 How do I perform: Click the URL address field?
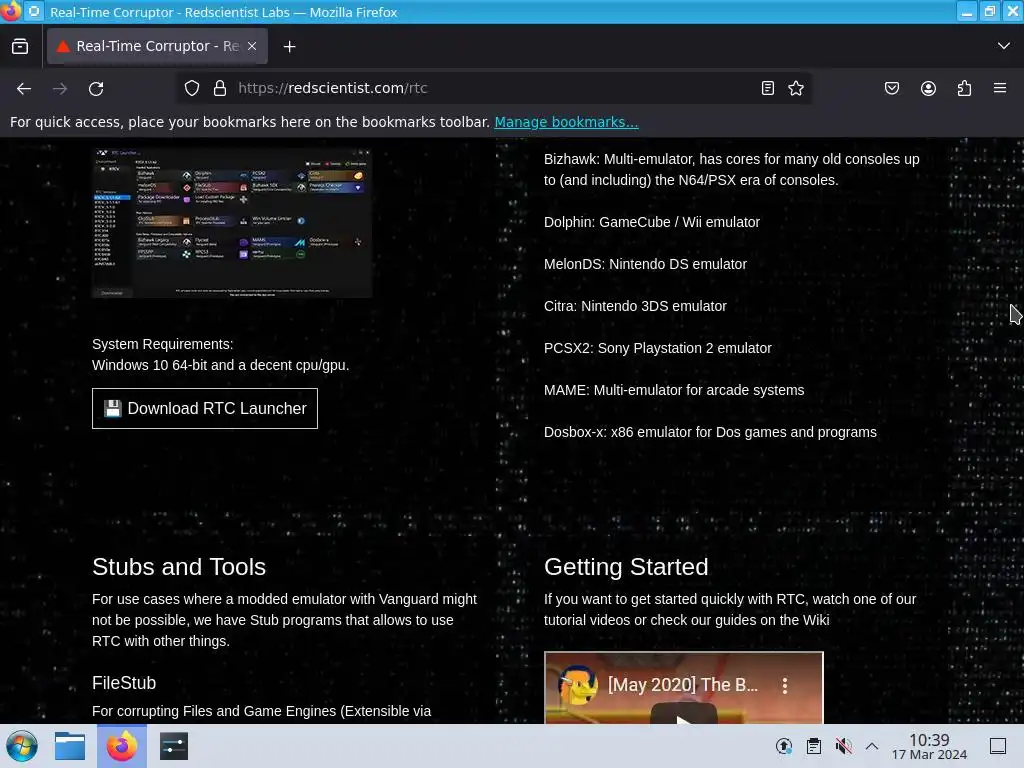tap(493, 88)
